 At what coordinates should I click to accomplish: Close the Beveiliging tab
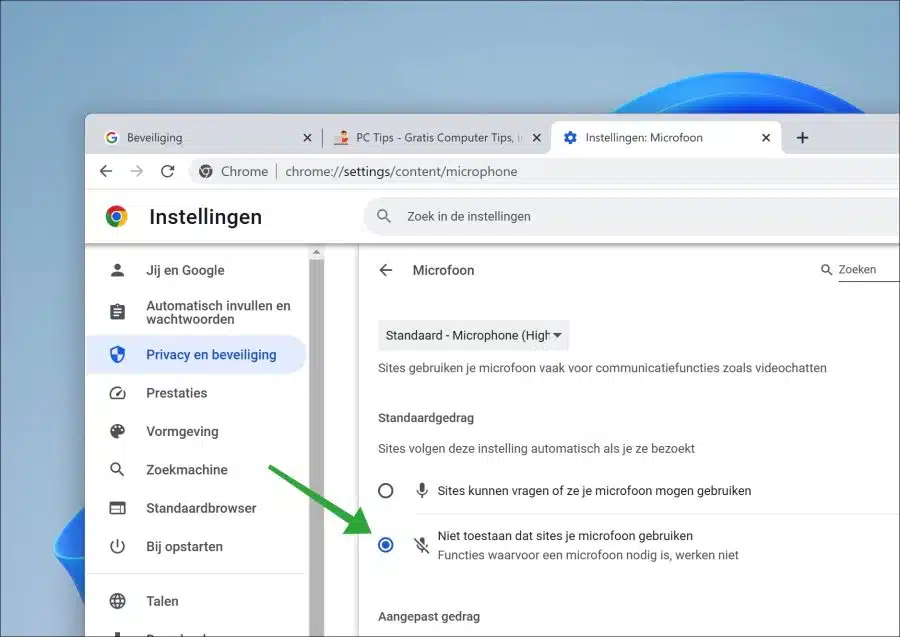307,138
